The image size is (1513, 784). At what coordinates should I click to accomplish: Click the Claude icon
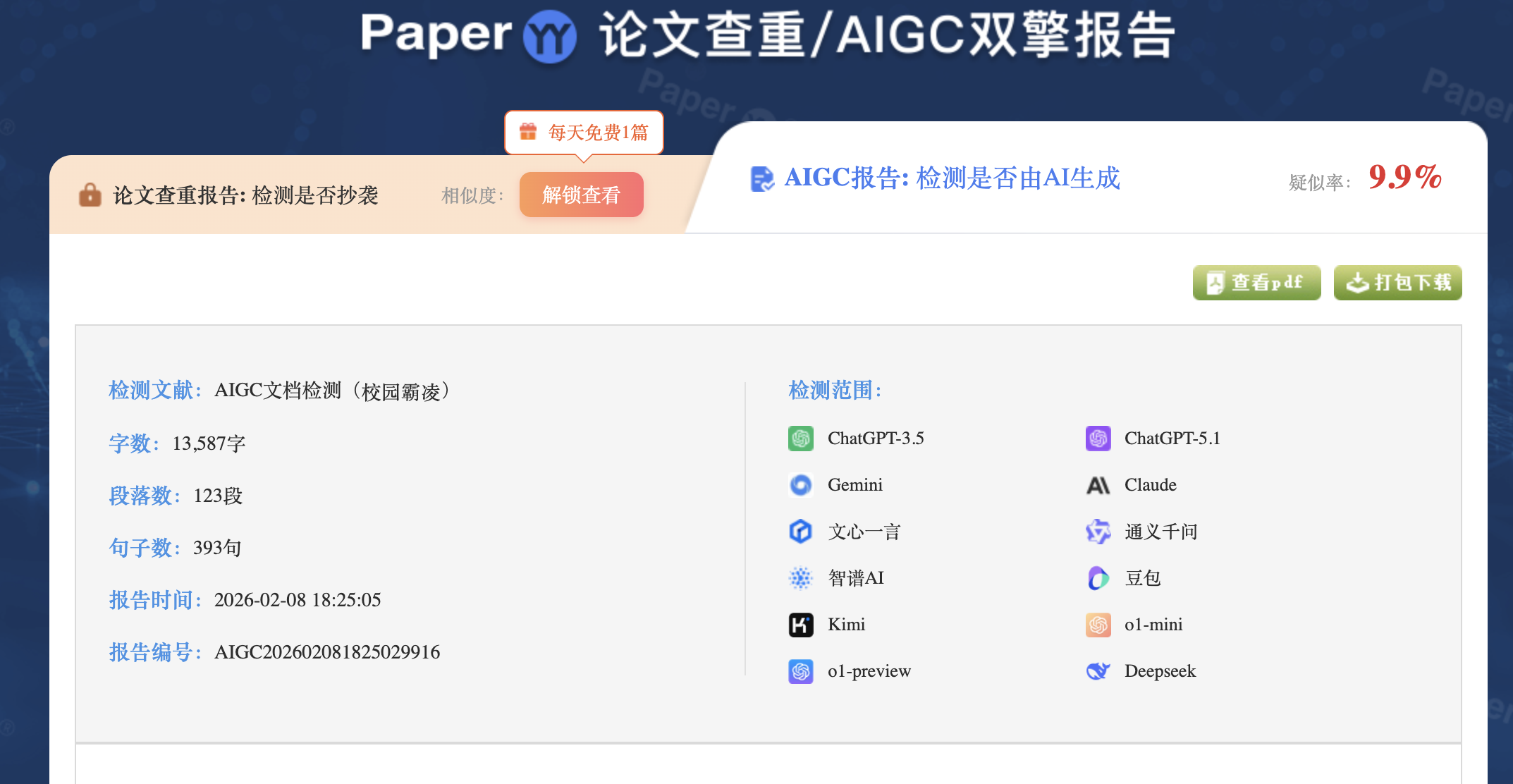(1098, 484)
